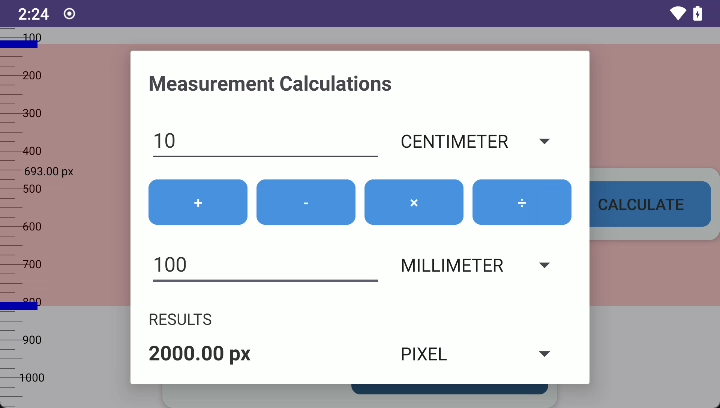The width and height of the screenshot is (720, 408).
Task: Focus the second value field containing 100
Action: coord(265,265)
